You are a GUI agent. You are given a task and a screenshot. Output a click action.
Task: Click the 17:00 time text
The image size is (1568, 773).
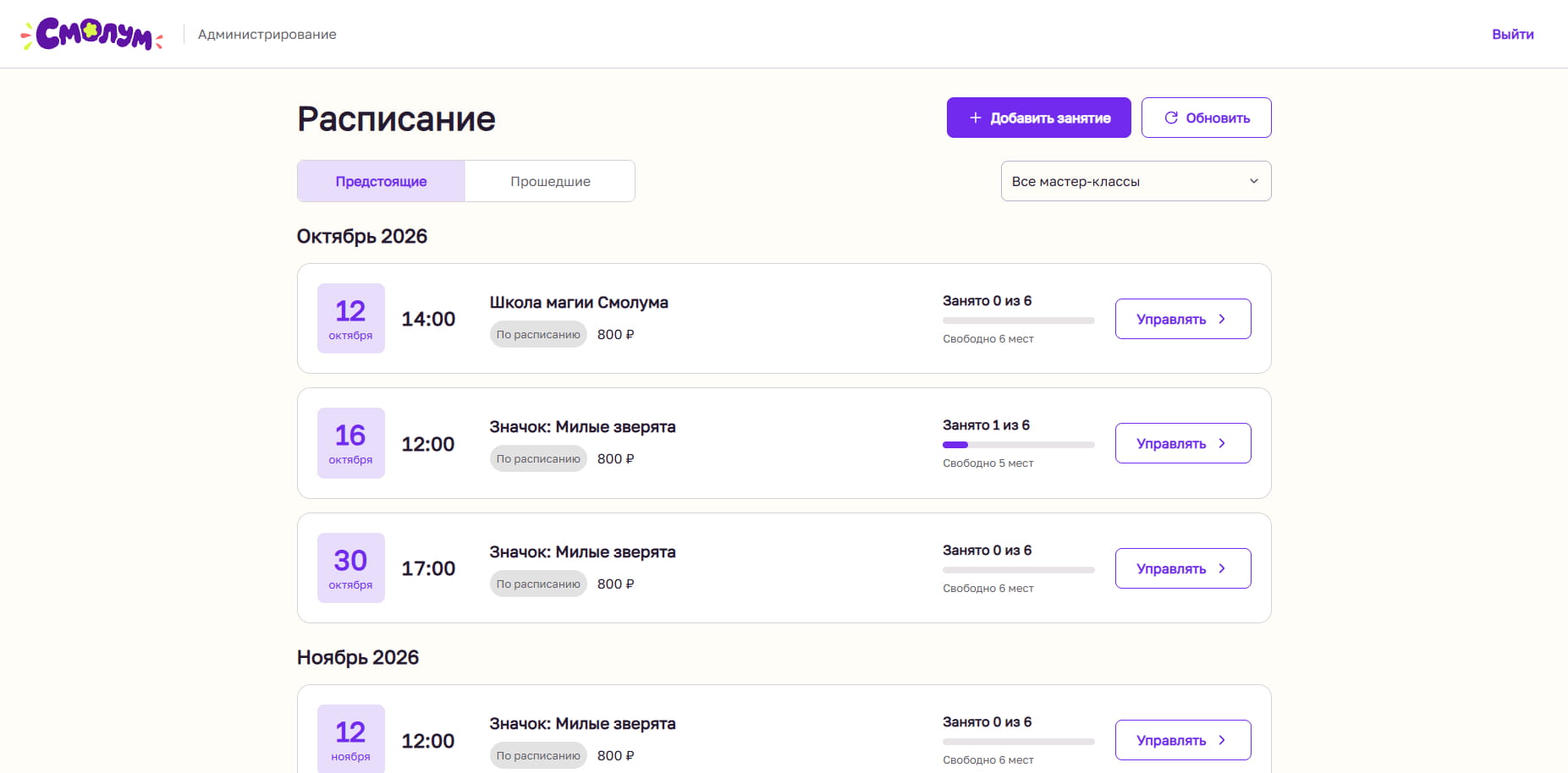(x=428, y=568)
